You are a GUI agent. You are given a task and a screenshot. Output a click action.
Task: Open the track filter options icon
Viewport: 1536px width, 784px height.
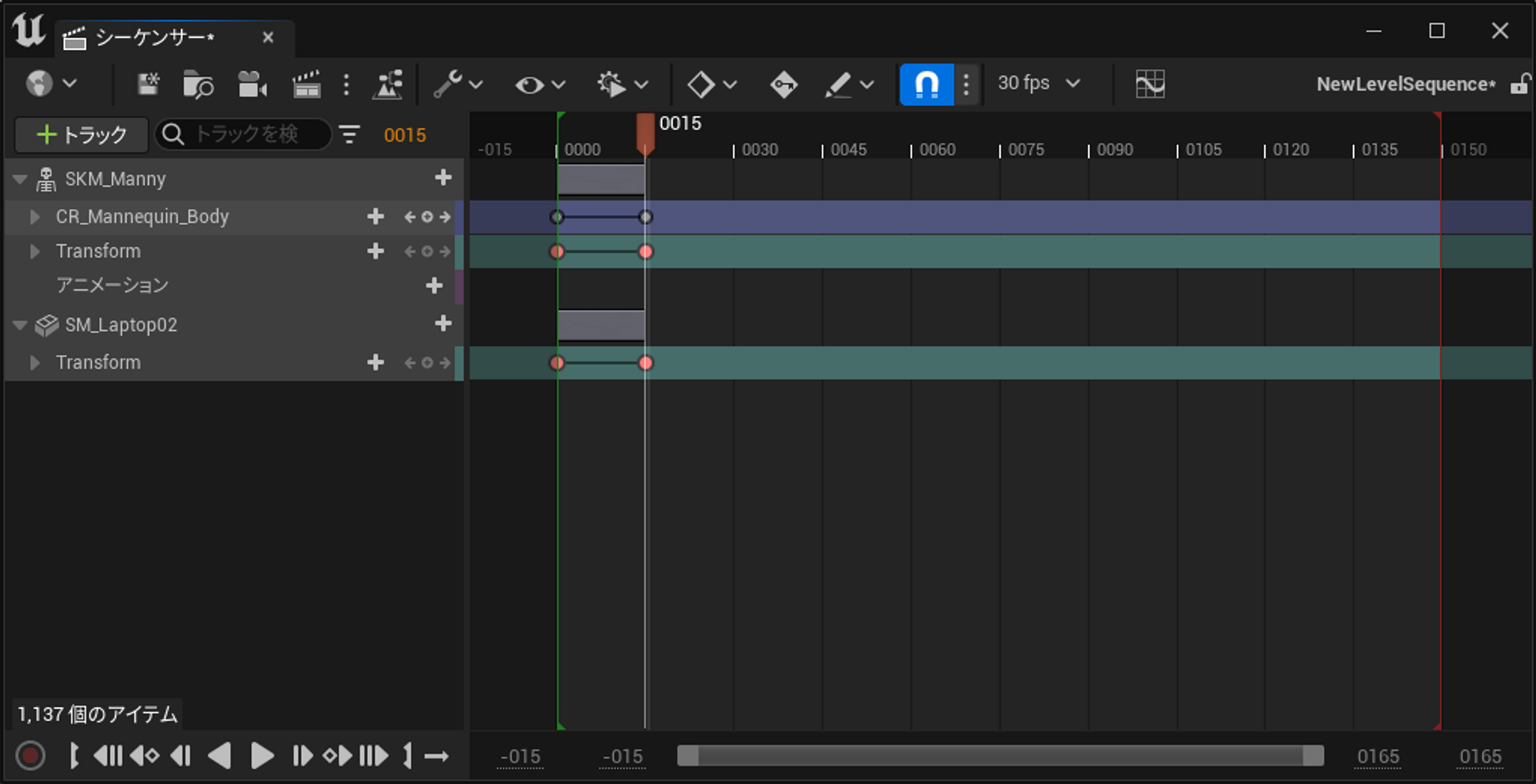(x=349, y=135)
